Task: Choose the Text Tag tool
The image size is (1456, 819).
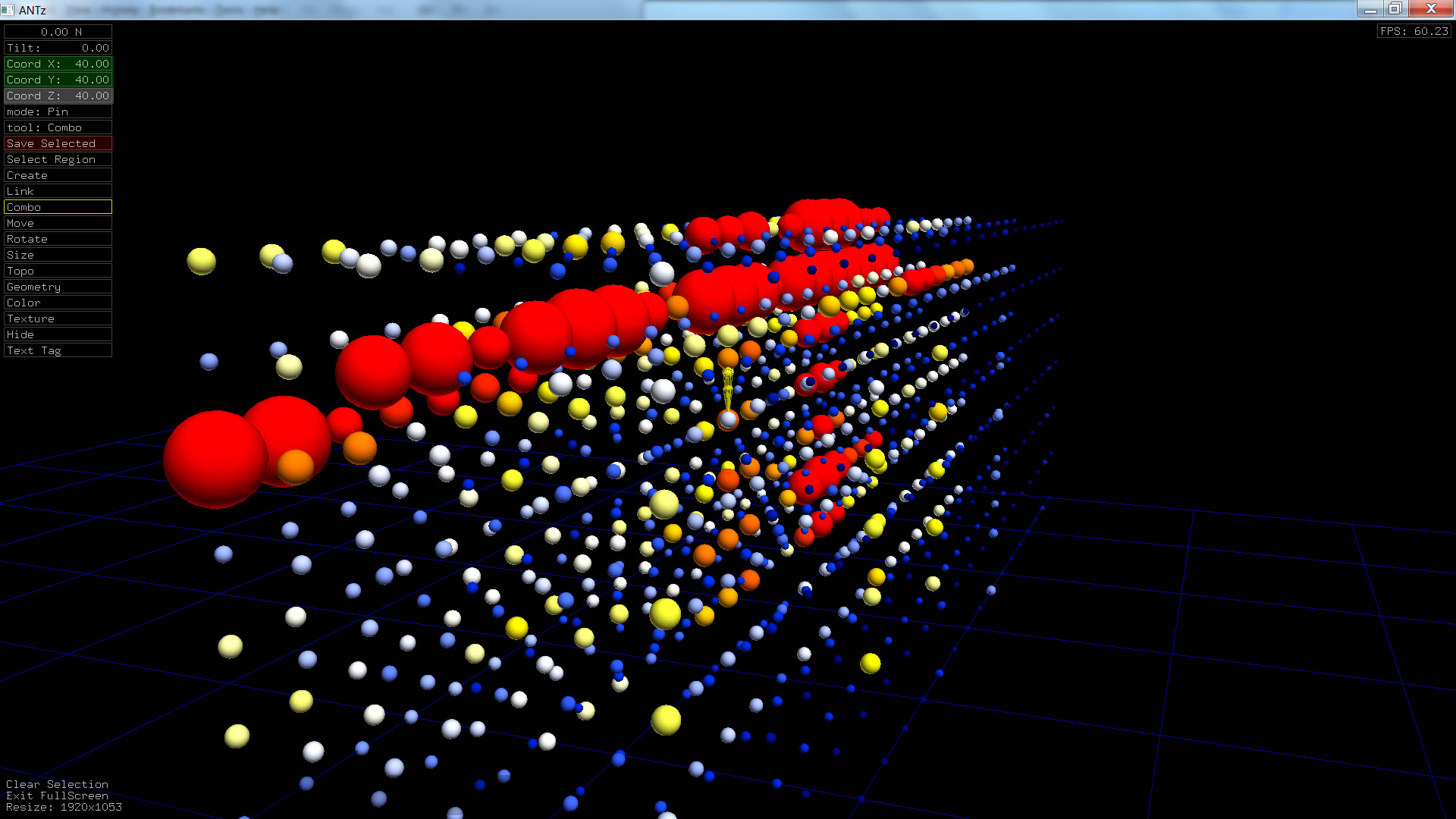Action: (x=58, y=350)
